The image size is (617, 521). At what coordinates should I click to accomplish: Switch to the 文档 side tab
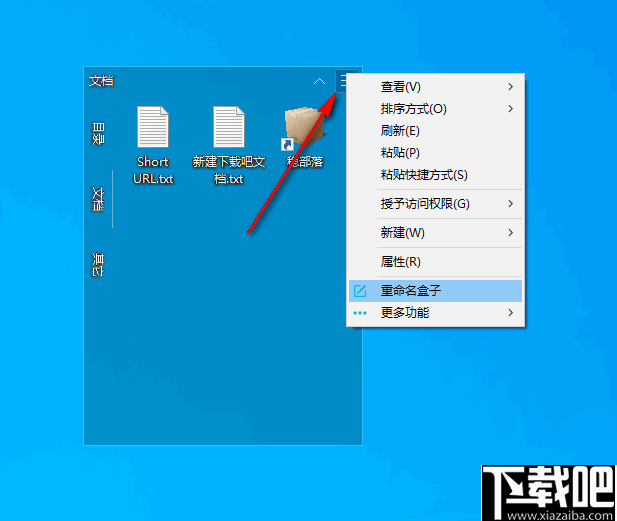coord(98,199)
